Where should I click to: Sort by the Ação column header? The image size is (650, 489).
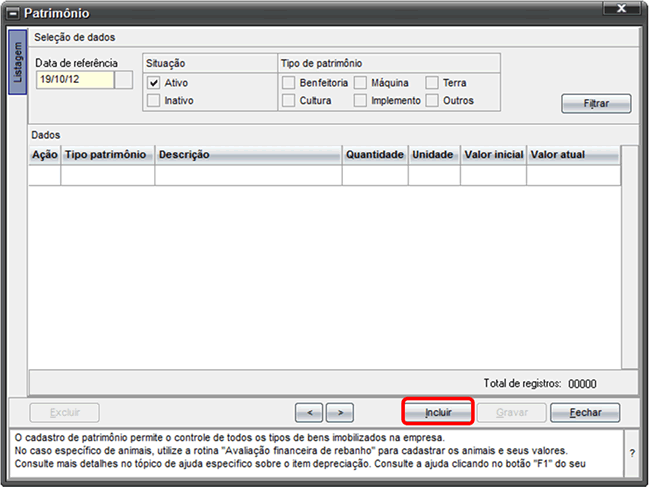click(x=45, y=155)
